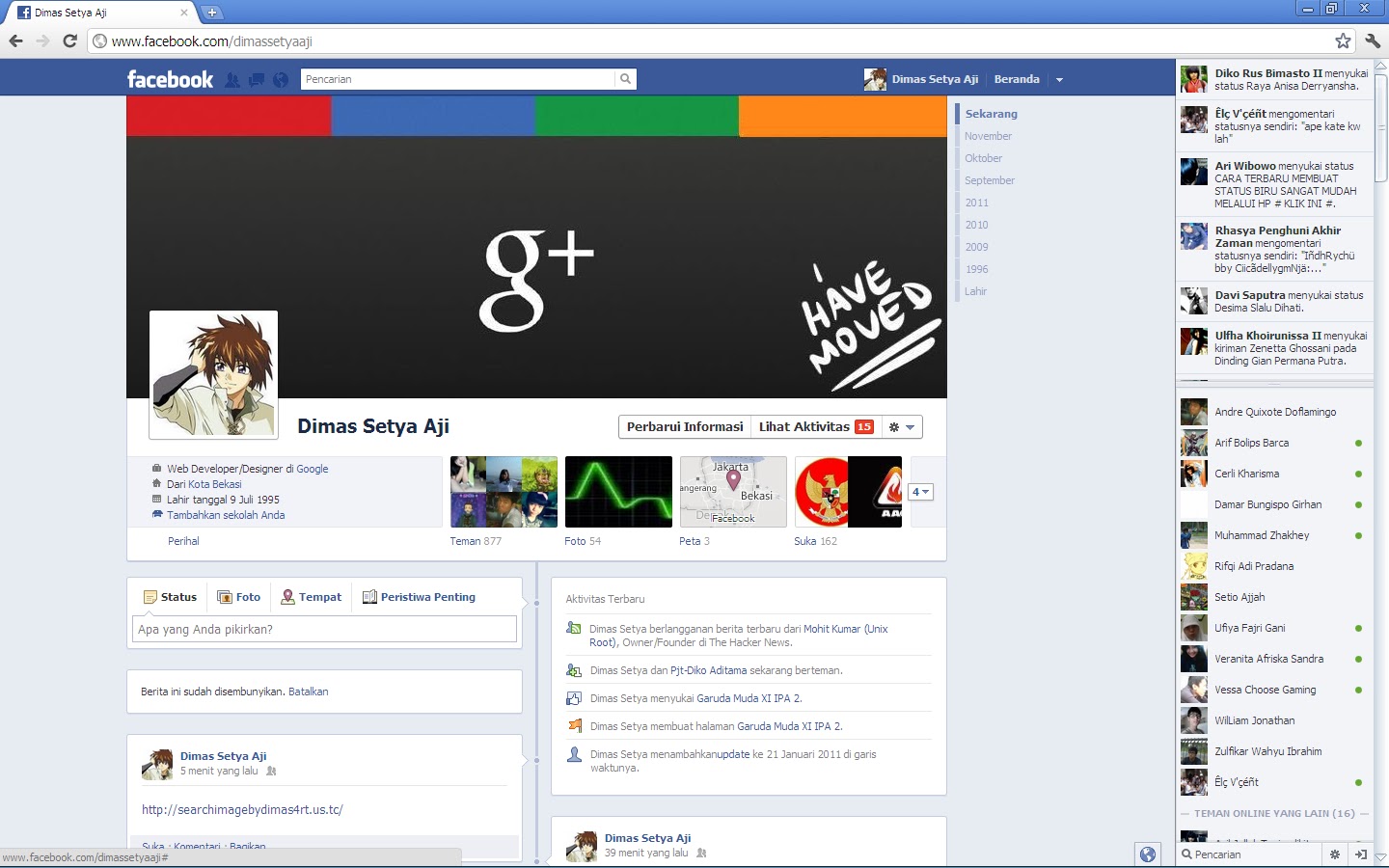The height and width of the screenshot is (868, 1389).
Task: Jump to Lahir on the timeline
Action: click(976, 291)
